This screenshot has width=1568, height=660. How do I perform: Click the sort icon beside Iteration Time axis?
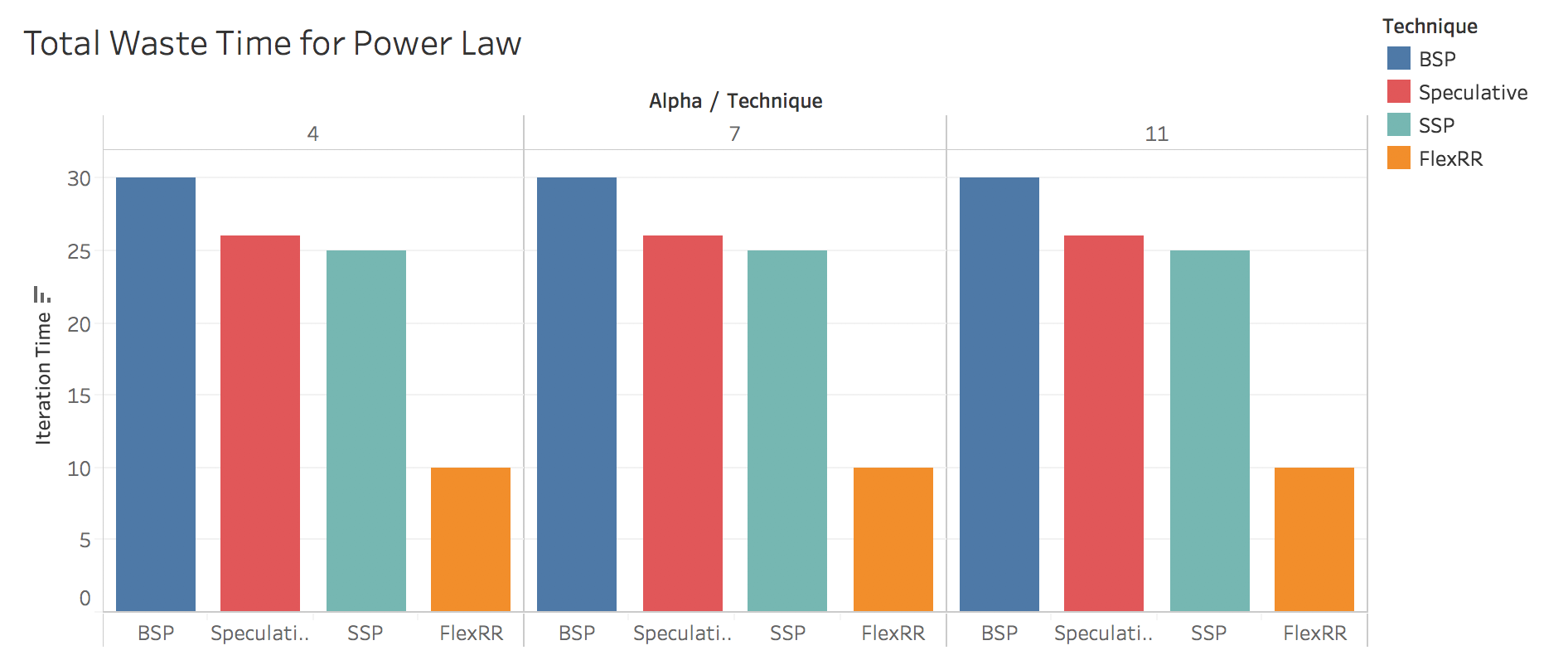tap(41, 294)
